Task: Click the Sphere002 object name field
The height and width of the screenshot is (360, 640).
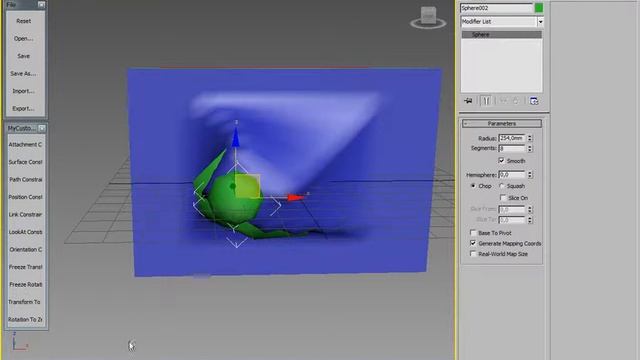Action: (x=496, y=8)
